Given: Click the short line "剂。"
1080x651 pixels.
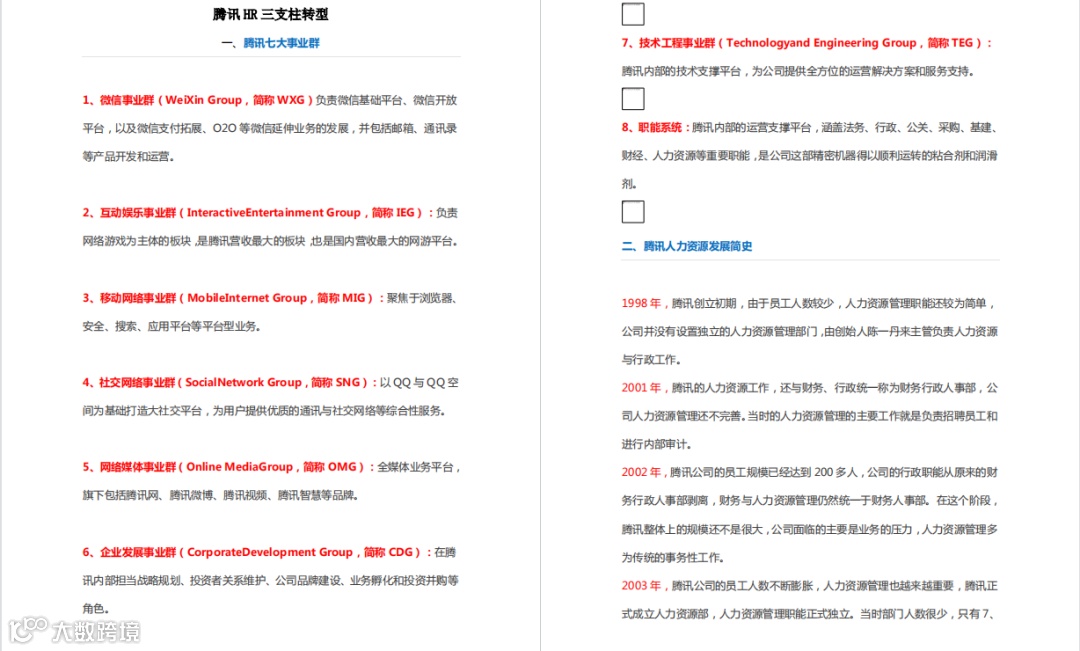Looking at the screenshot, I should pos(629,184).
